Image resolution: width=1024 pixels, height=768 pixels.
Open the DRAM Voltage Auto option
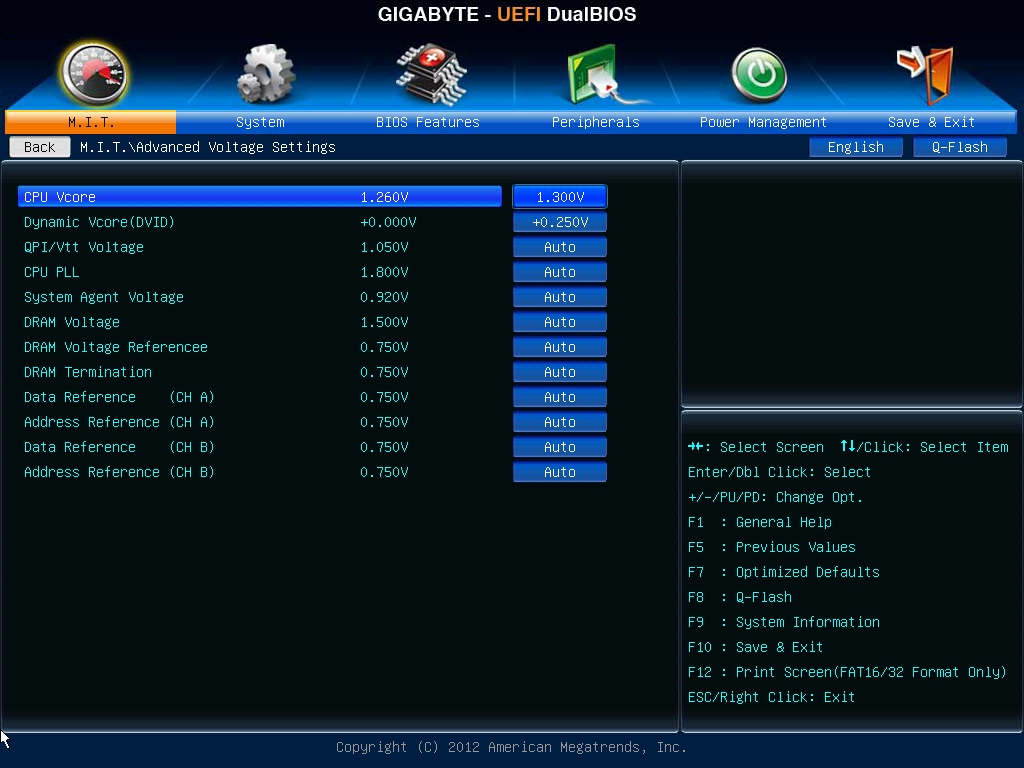tap(560, 322)
